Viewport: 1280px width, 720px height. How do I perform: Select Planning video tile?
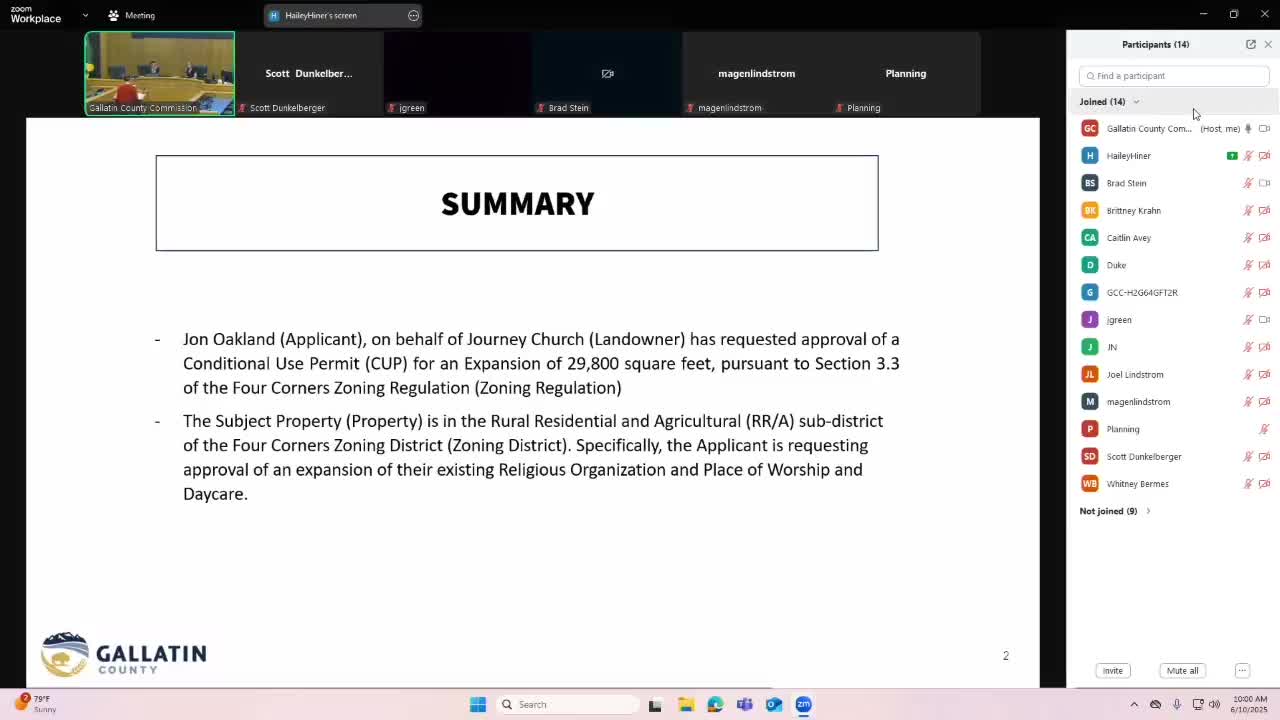[x=905, y=73]
